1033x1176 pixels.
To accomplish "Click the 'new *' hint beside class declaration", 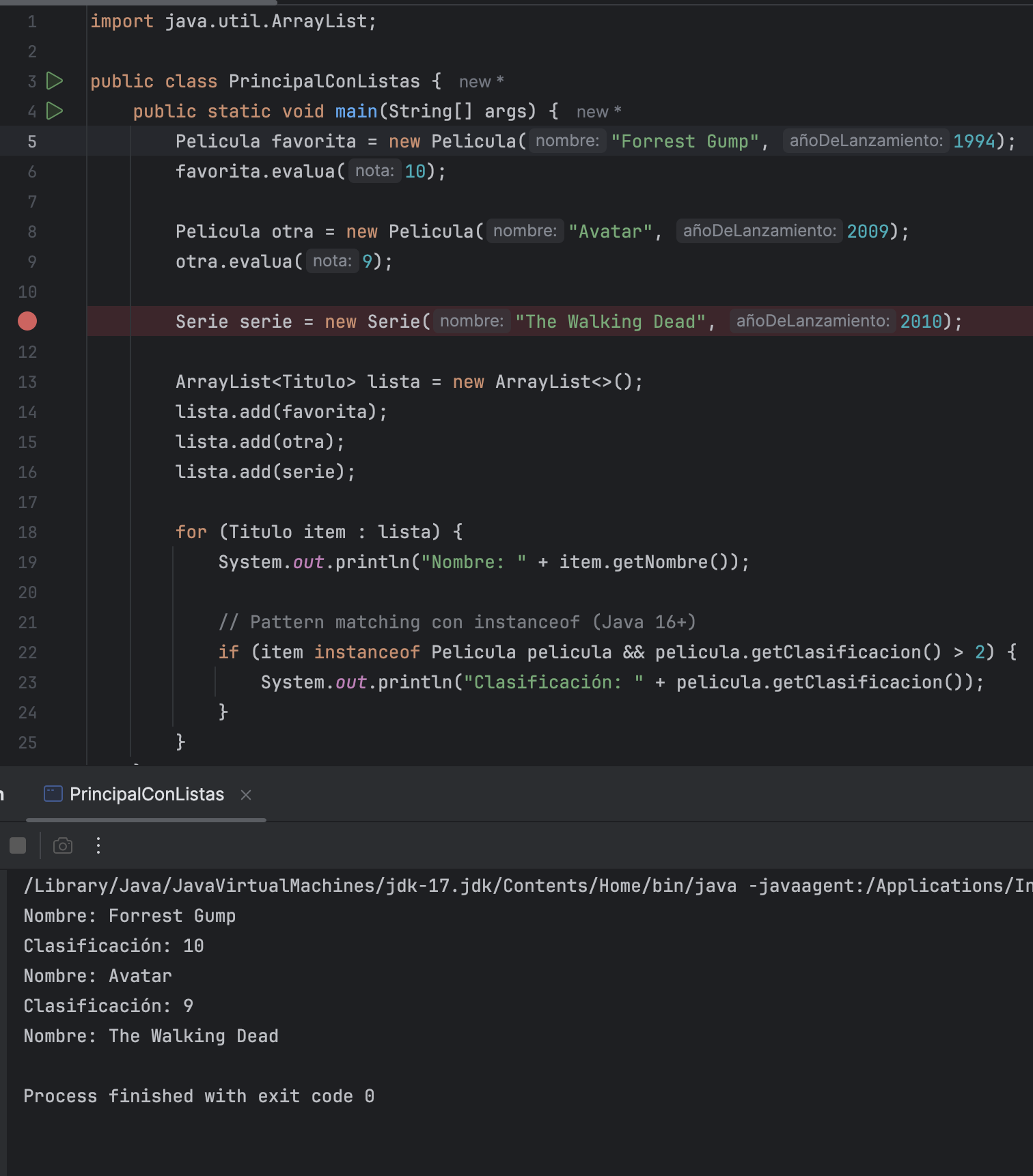I will pos(482,82).
